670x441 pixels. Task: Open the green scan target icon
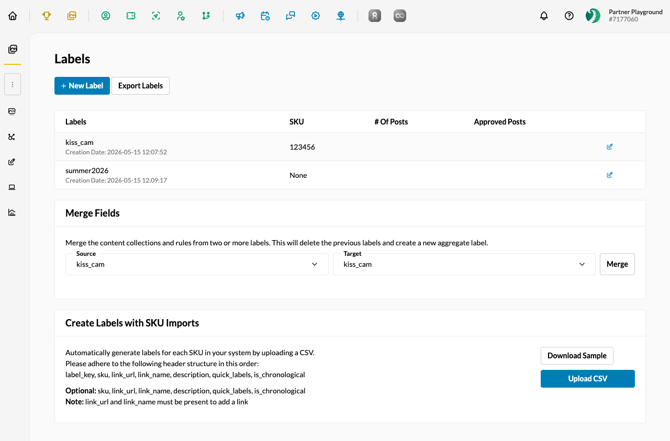[x=156, y=16]
